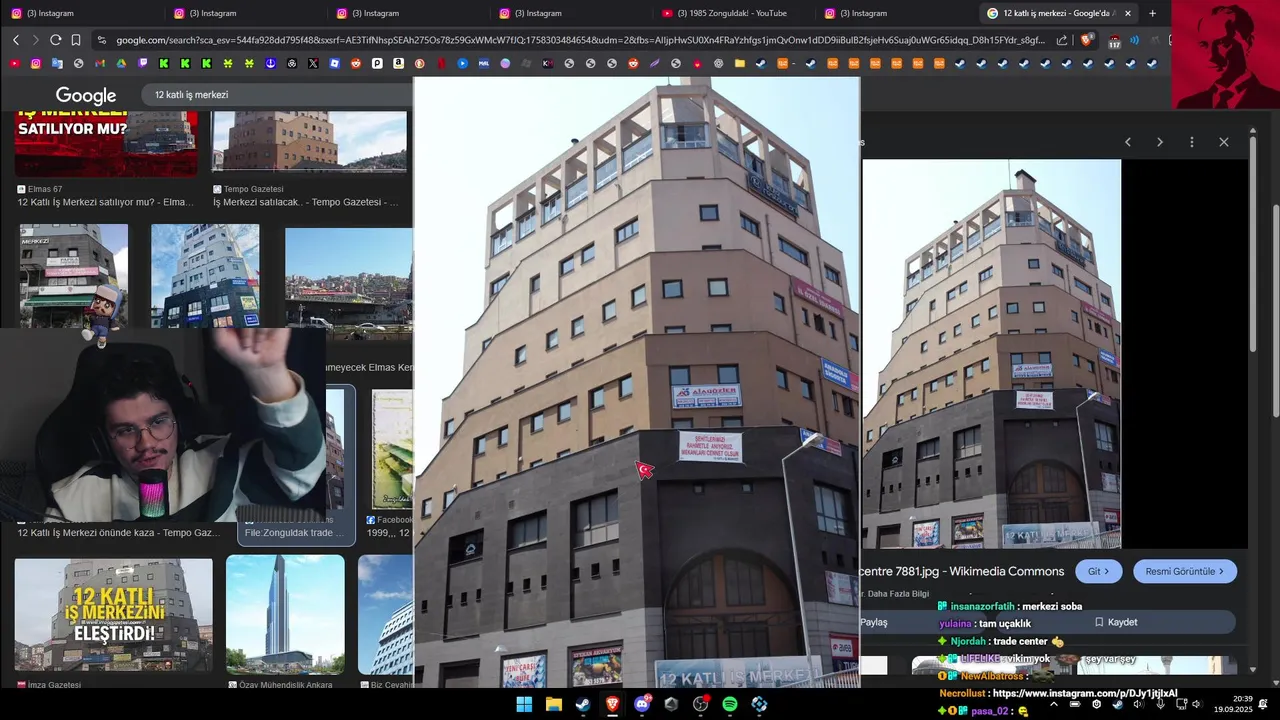Open the Google Drive bookmark icon
The image size is (1280, 720).
tap(121, 63)
